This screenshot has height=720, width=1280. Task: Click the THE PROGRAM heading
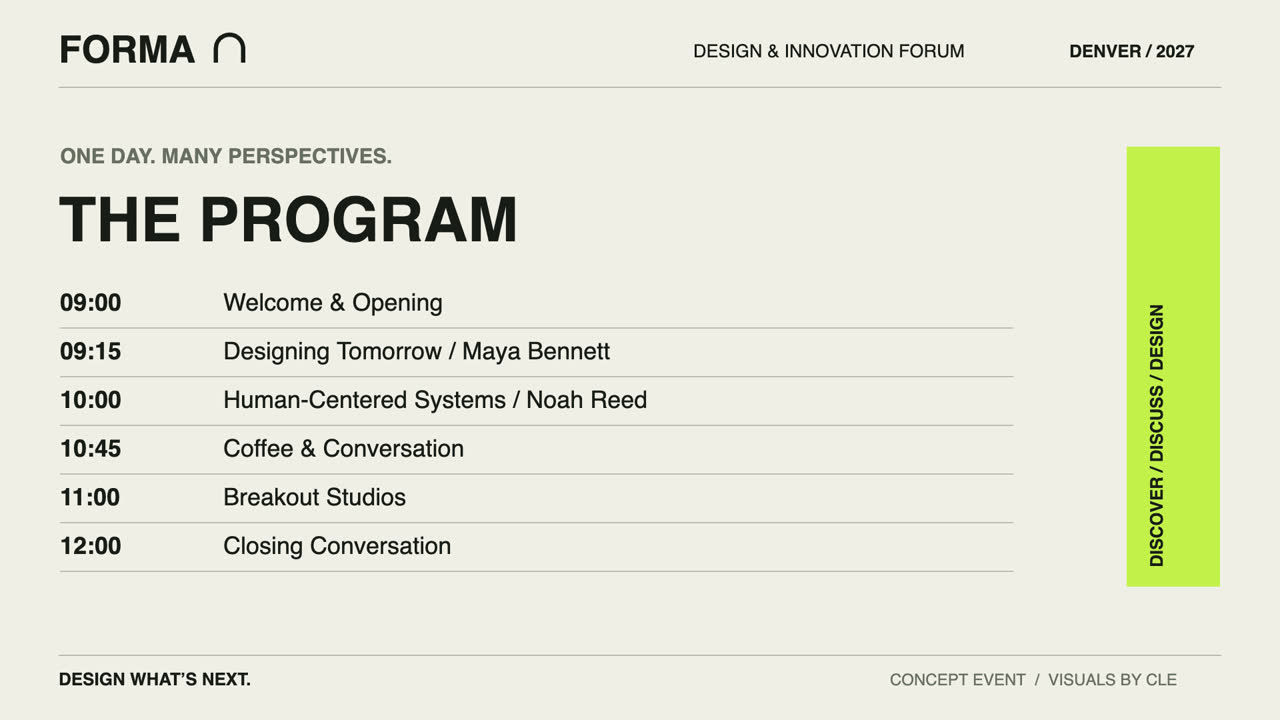[x=289, y=219]
